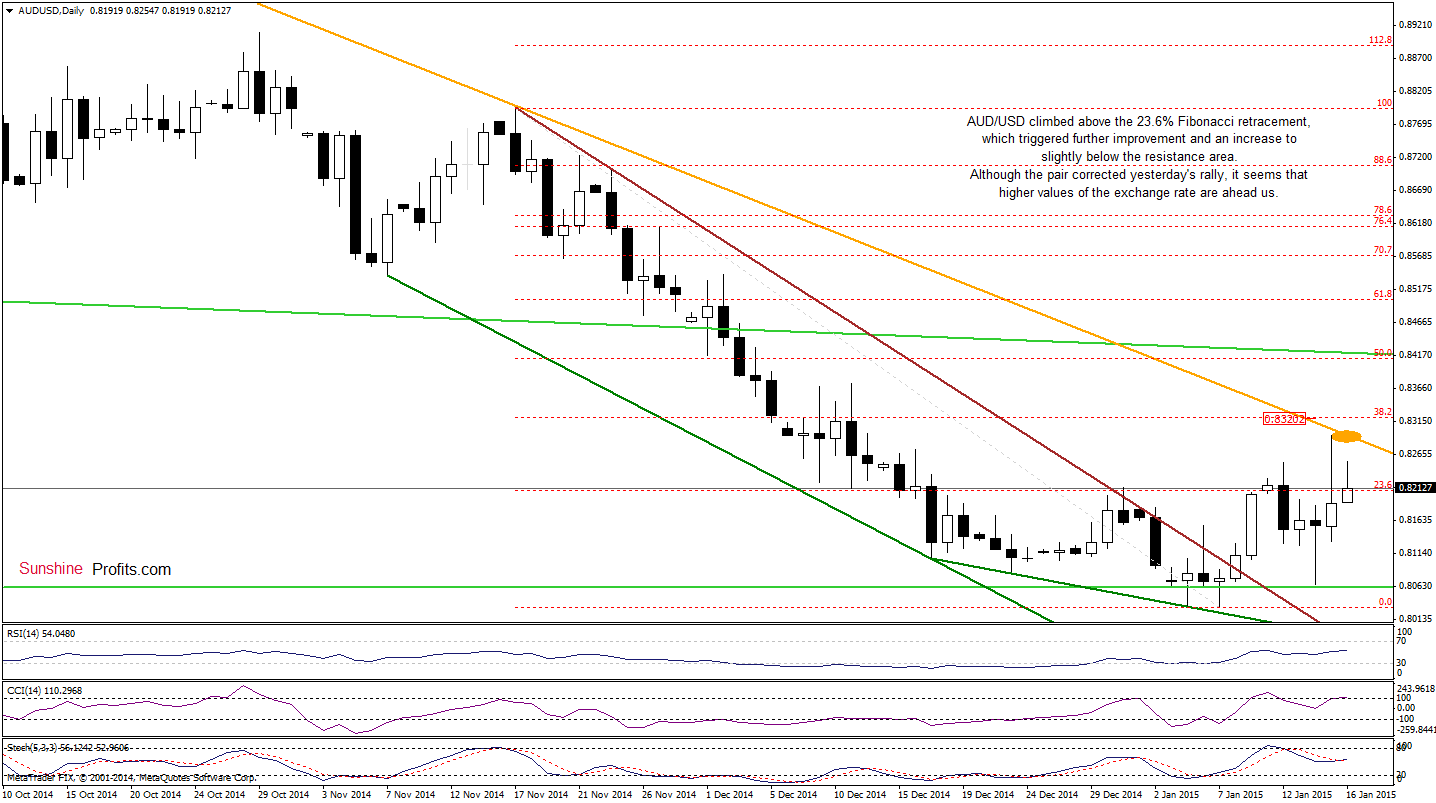The width and height of the screenshot is (1436, 803).
Task: Click the Sunshine Profits.com logo text
Action: [x=95, y=569]
